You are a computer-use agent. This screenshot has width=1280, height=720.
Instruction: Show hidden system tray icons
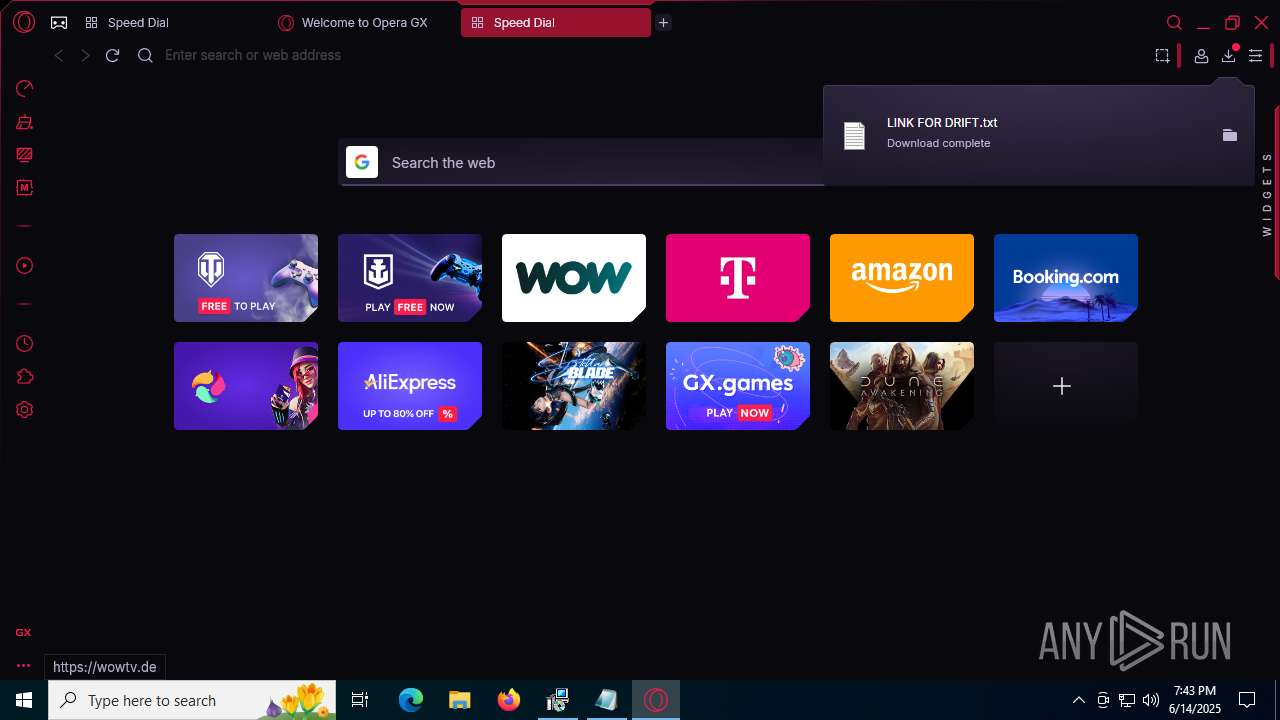pos(1078,700)
